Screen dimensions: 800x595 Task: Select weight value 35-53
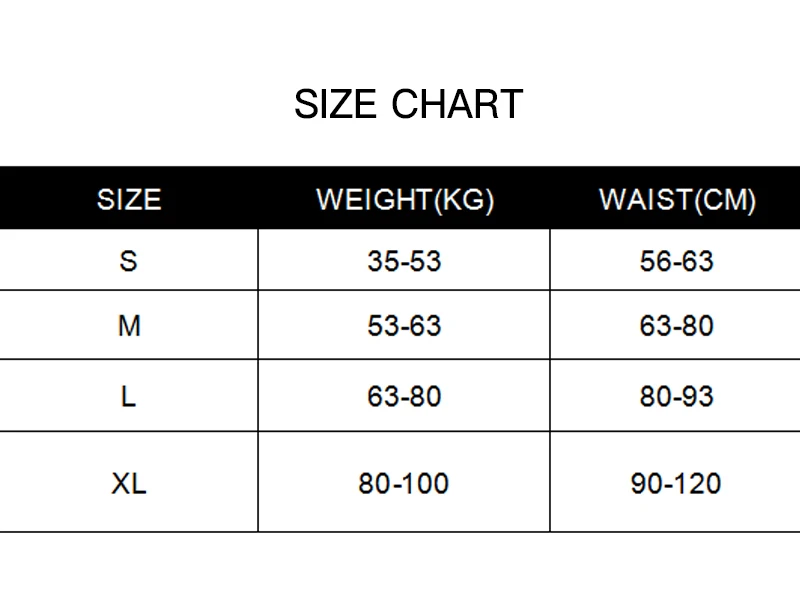[404, 261]
